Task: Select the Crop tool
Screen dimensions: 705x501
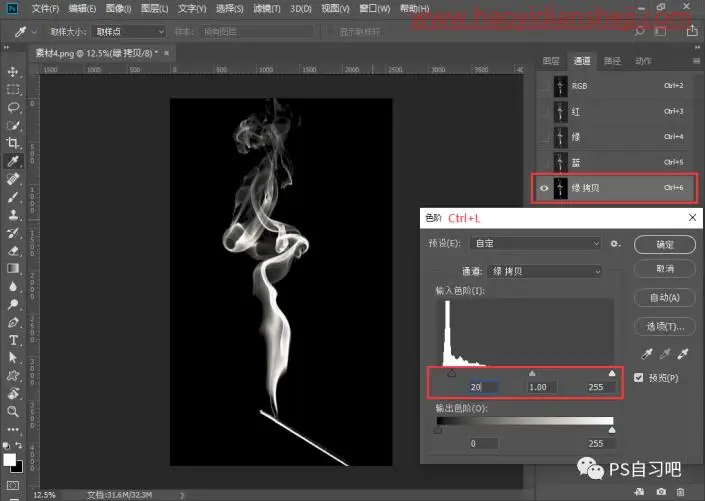Action: [13, 143]
